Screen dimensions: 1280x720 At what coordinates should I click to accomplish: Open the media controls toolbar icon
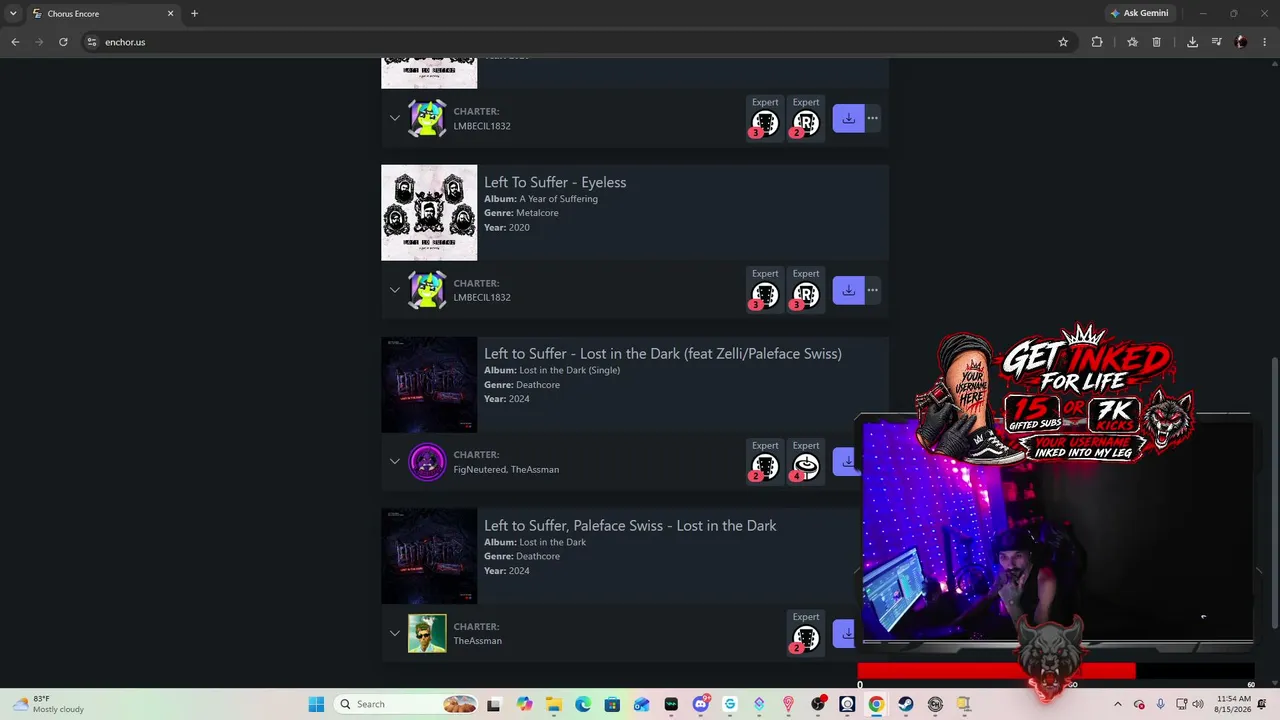click(x=1217, y=42)
